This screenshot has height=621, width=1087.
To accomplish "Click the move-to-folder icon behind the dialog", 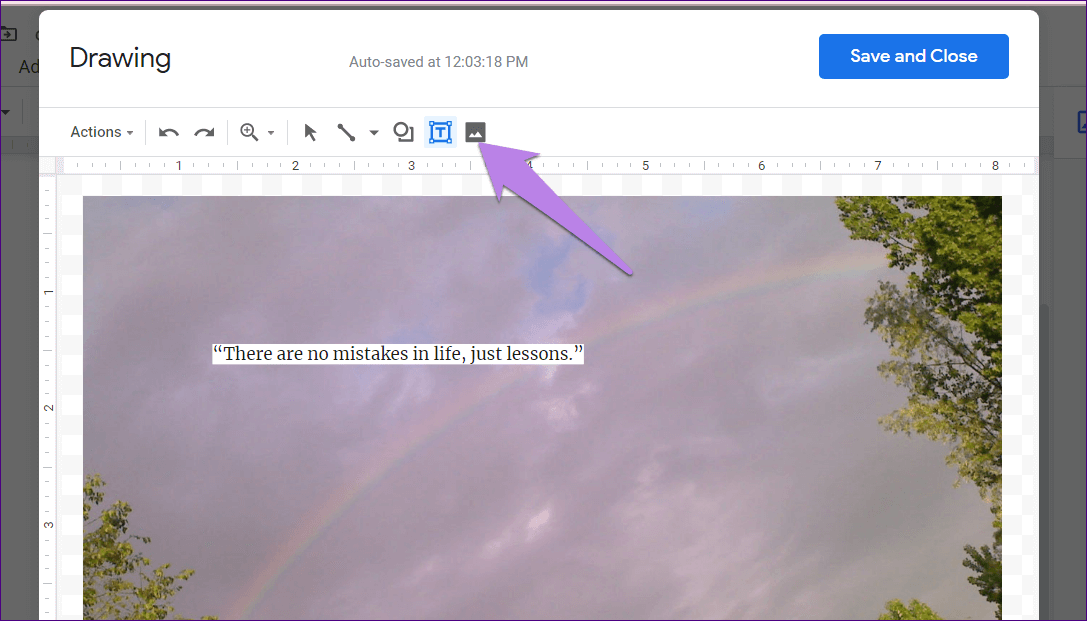I will (8, 34).
